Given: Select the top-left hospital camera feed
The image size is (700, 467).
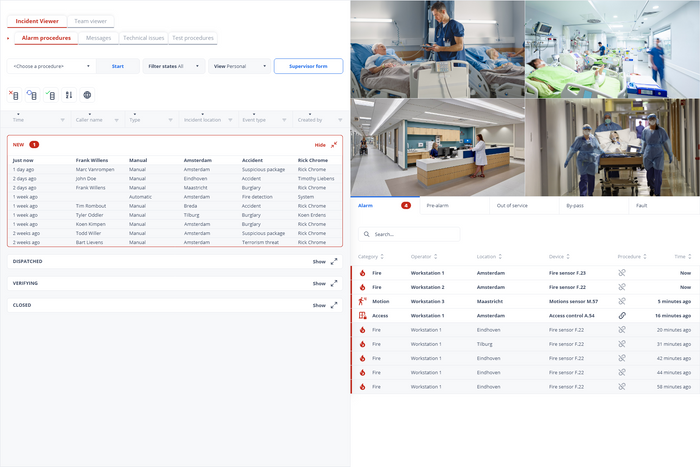Looking at the screenshot, I should pos(437,47).
